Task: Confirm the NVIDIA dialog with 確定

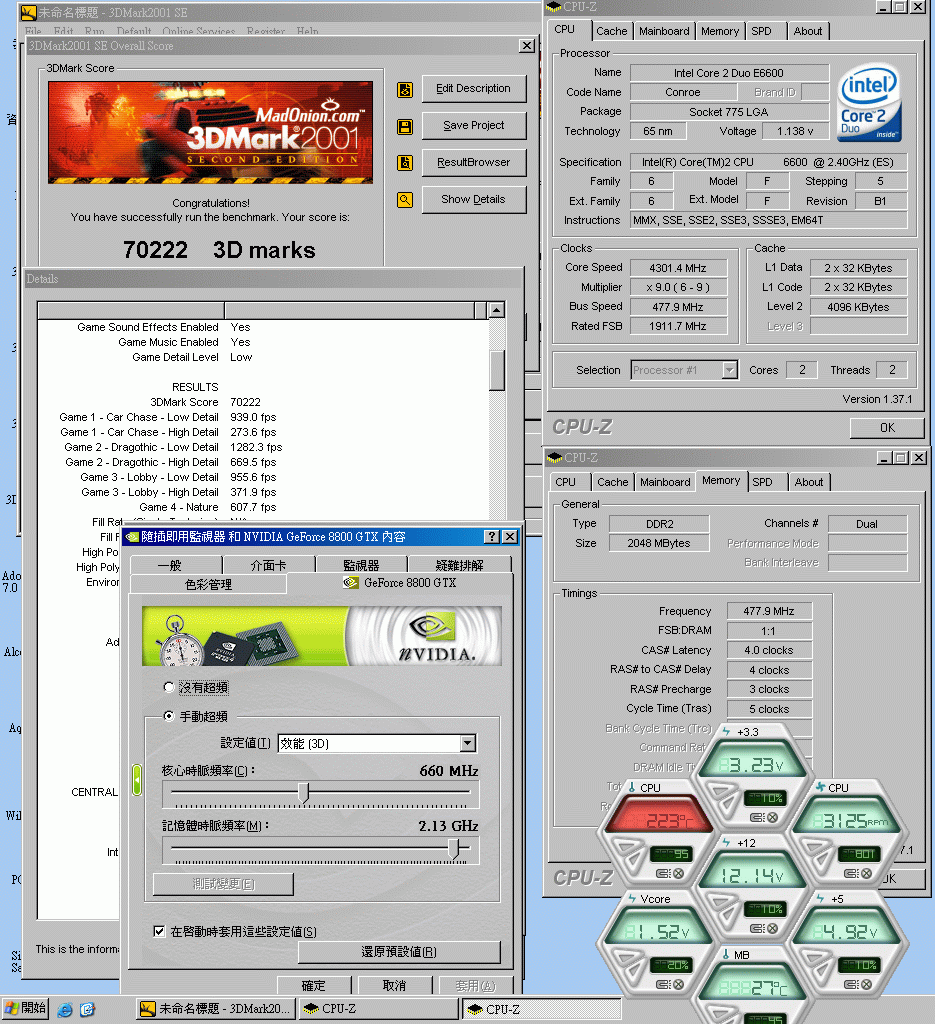Action: pos(313,985)
